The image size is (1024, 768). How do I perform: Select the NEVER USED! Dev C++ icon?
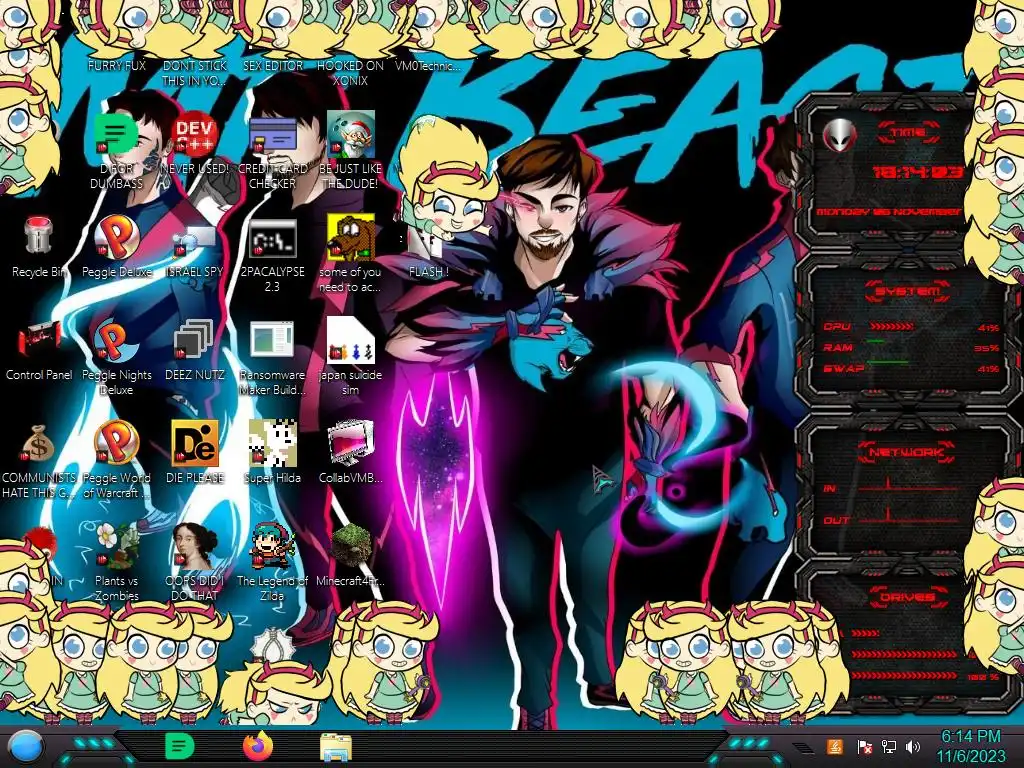pos(195,134)
